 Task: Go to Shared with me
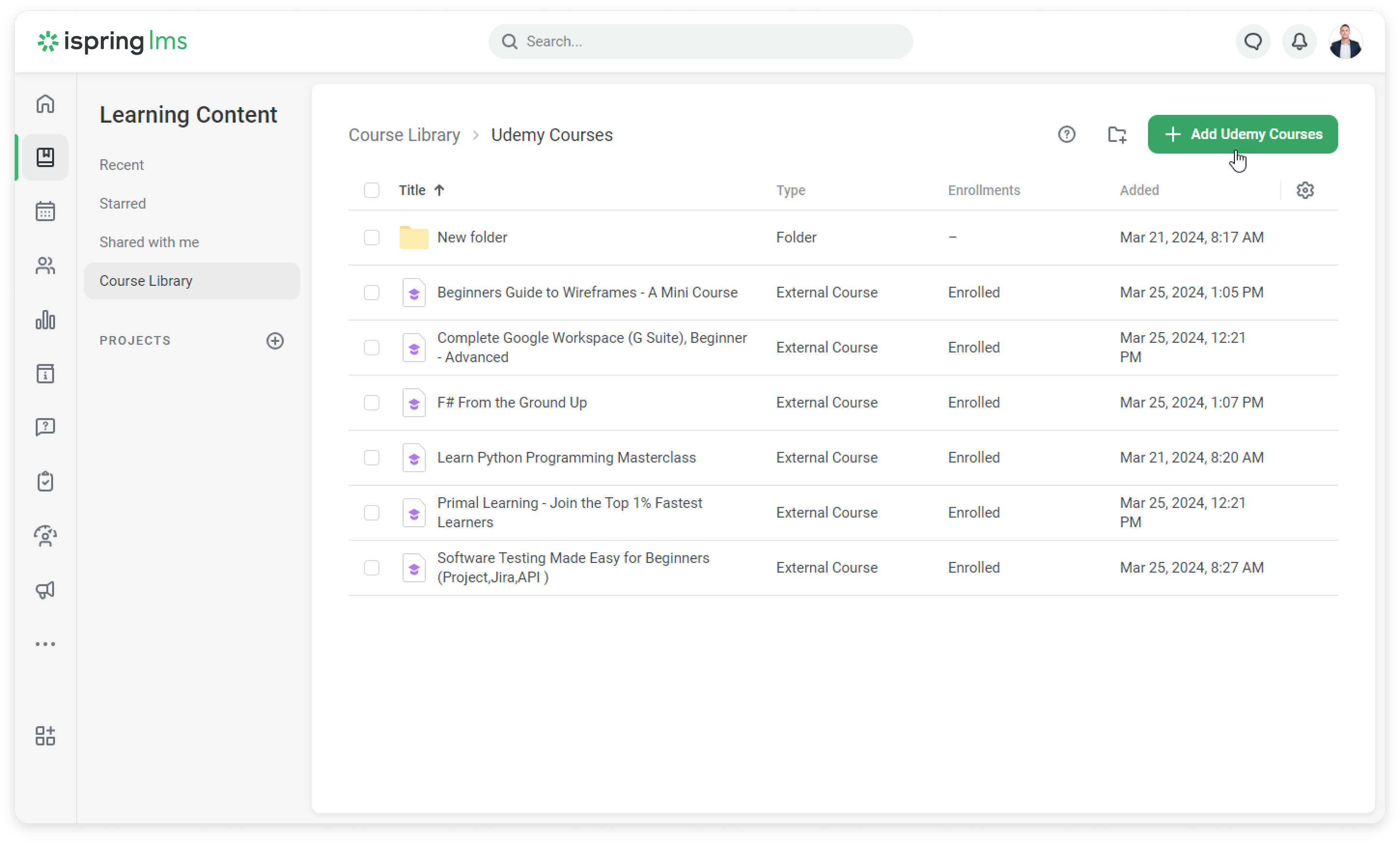[149, 242]
